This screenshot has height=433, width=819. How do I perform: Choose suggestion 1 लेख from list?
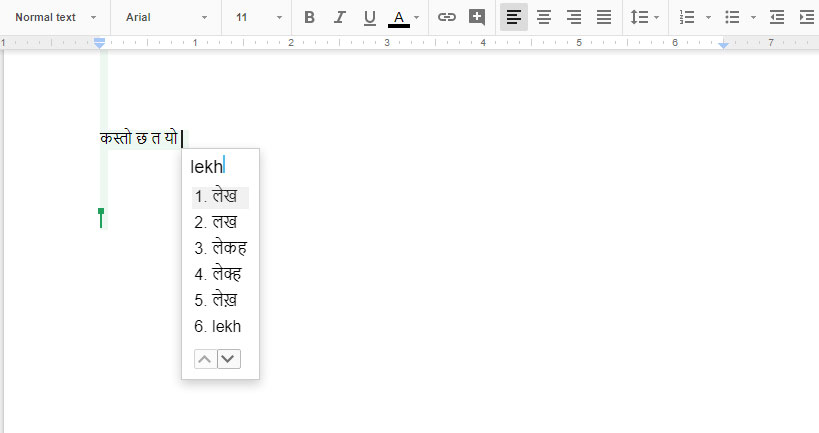[x=221, y=197]
